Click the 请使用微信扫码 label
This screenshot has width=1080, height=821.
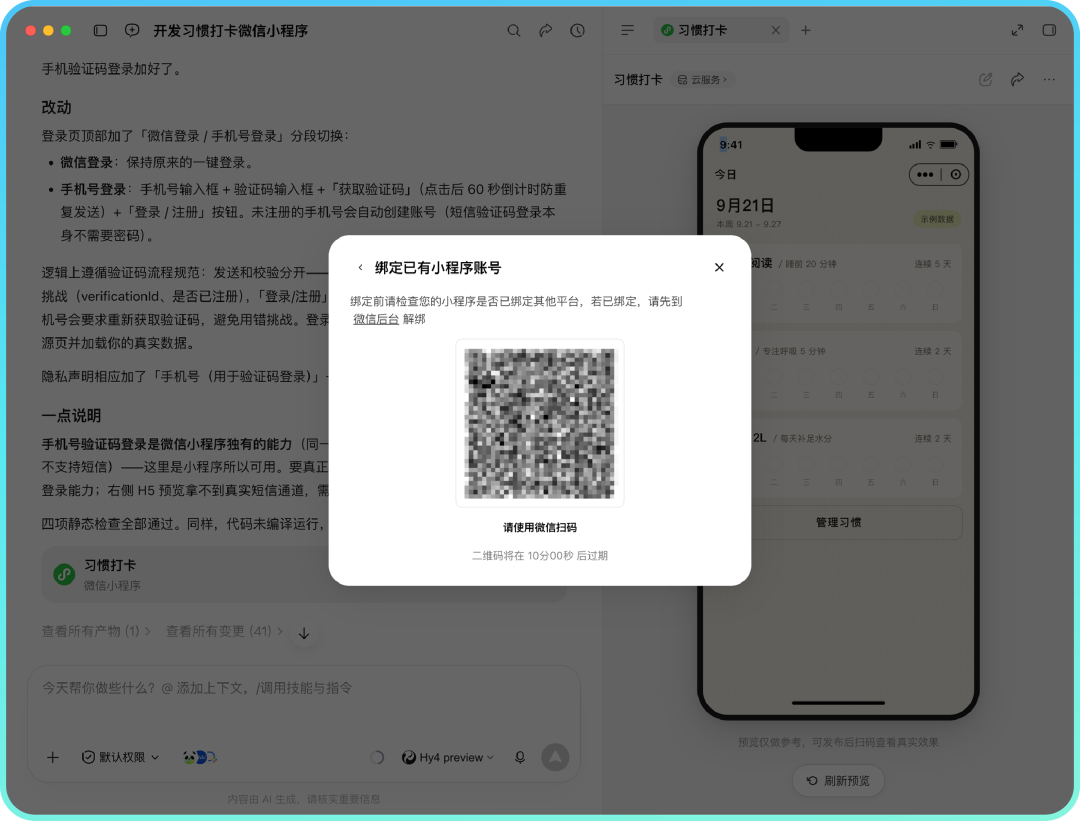pos(539,528)
